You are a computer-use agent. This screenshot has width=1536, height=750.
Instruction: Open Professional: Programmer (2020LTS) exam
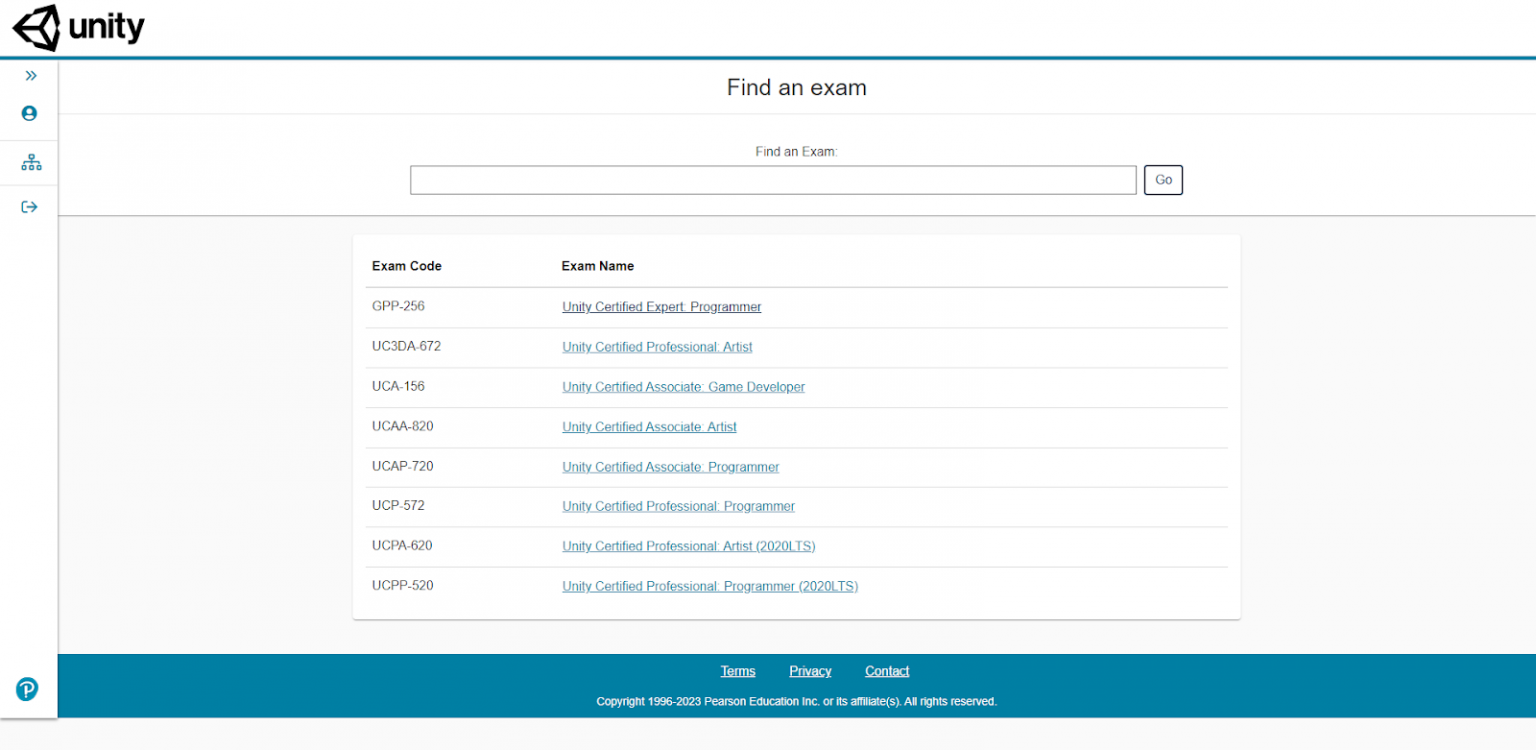[710, 586]
